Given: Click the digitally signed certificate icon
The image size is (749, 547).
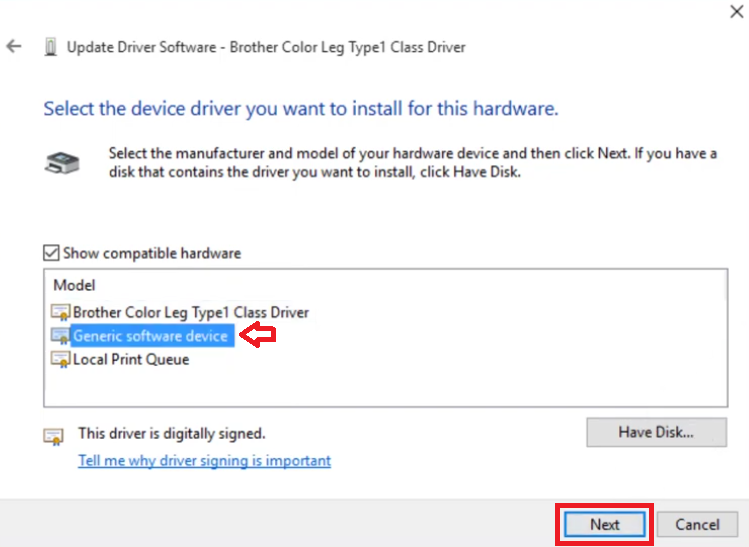Looking at the screenshot, I should (52, 435).
